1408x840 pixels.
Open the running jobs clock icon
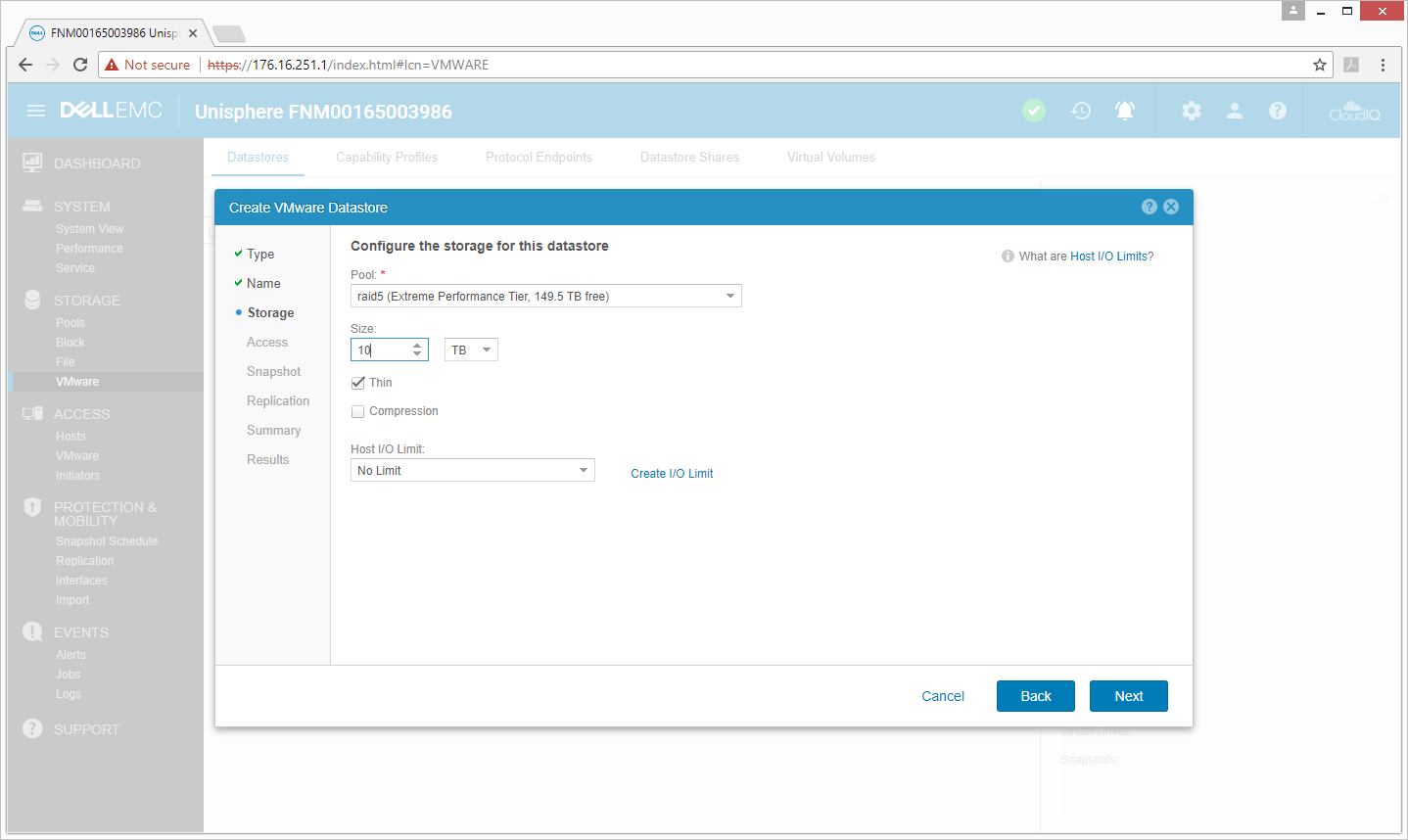coord(1081,111)
